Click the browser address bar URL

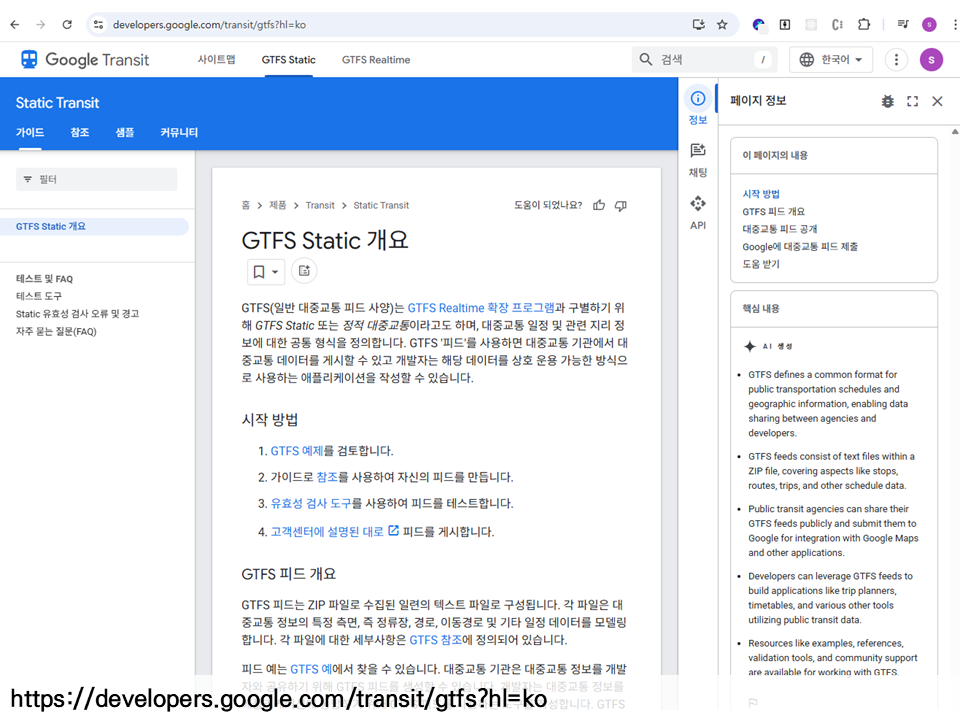coord(209,24)
